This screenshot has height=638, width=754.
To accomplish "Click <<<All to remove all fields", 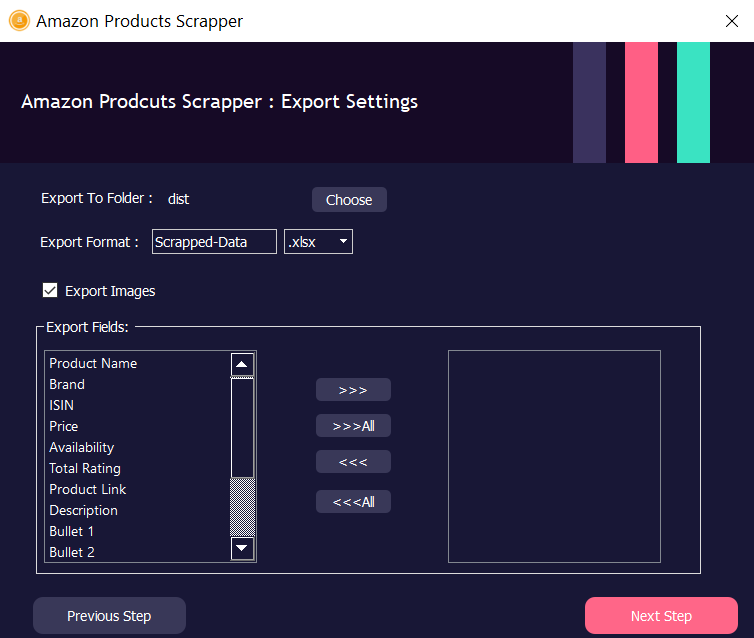I will click(353, 501).
